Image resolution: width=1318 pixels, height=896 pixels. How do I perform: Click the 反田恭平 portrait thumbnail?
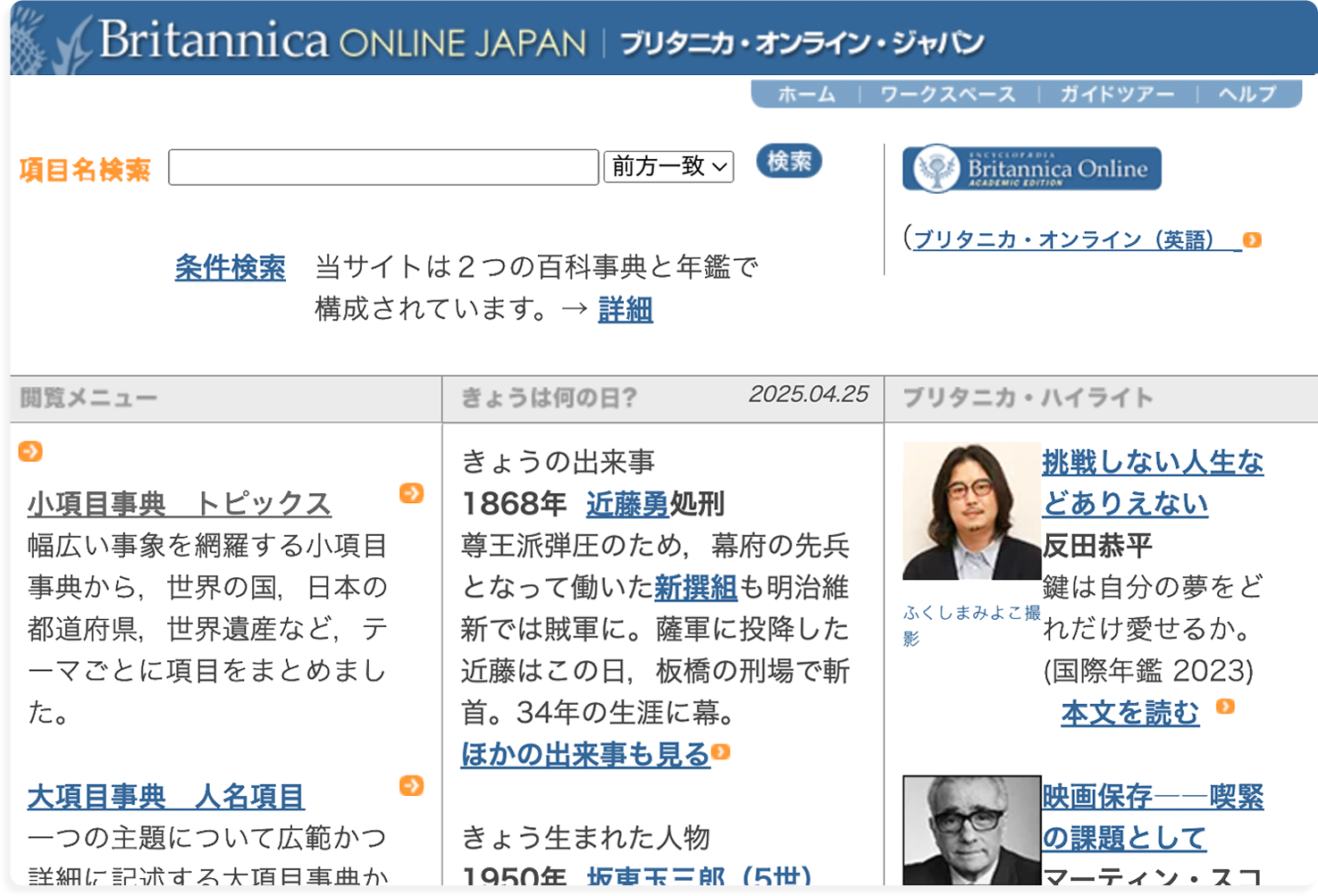click(971, 511)
